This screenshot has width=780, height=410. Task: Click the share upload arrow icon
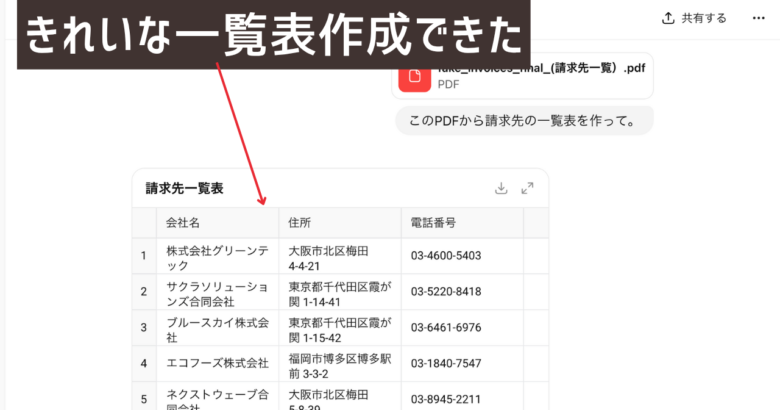coord(668,18)
